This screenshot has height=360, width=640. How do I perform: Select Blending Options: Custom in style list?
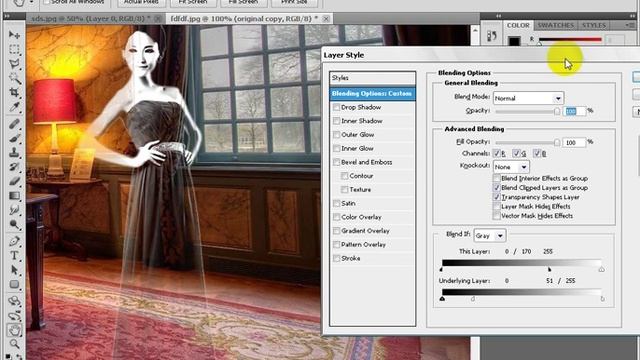[373, 93]
